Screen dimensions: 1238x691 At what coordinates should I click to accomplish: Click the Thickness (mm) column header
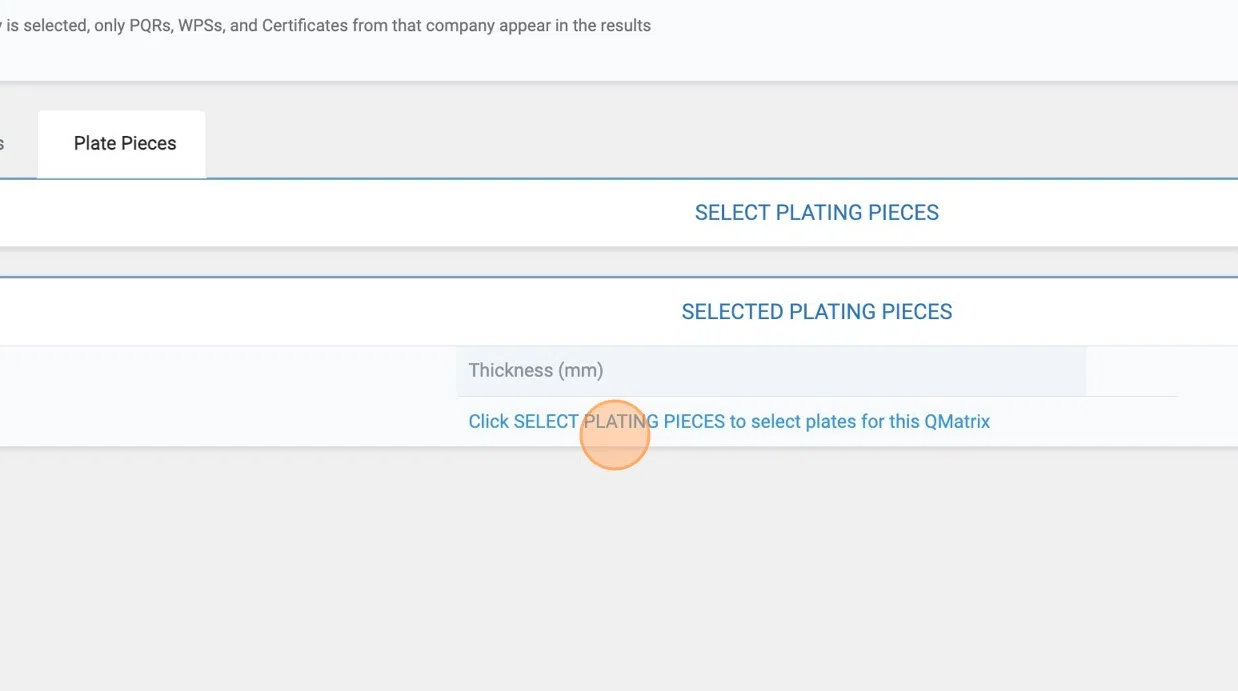tap(536, 371)
